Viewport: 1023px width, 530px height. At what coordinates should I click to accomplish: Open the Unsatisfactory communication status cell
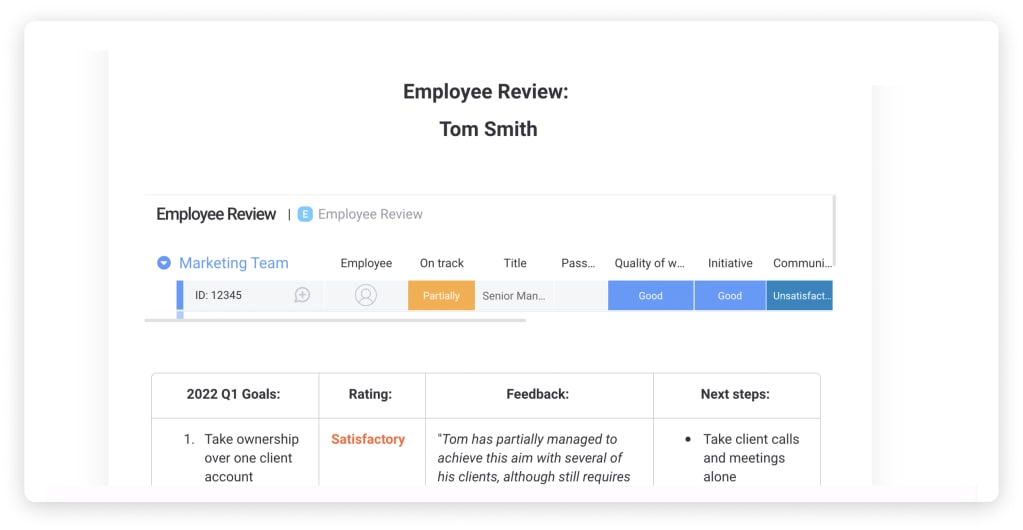[x=800, y=296]
